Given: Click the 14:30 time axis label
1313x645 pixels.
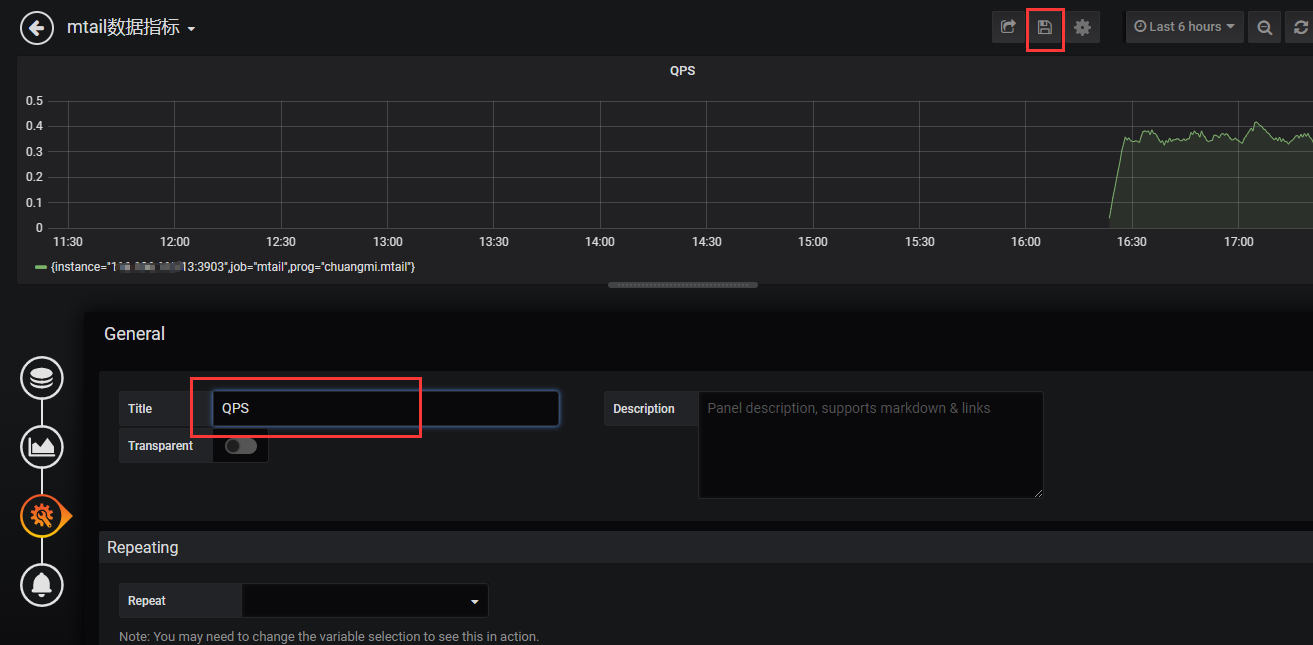Looking at the screenshot, I should pos(707,242).
